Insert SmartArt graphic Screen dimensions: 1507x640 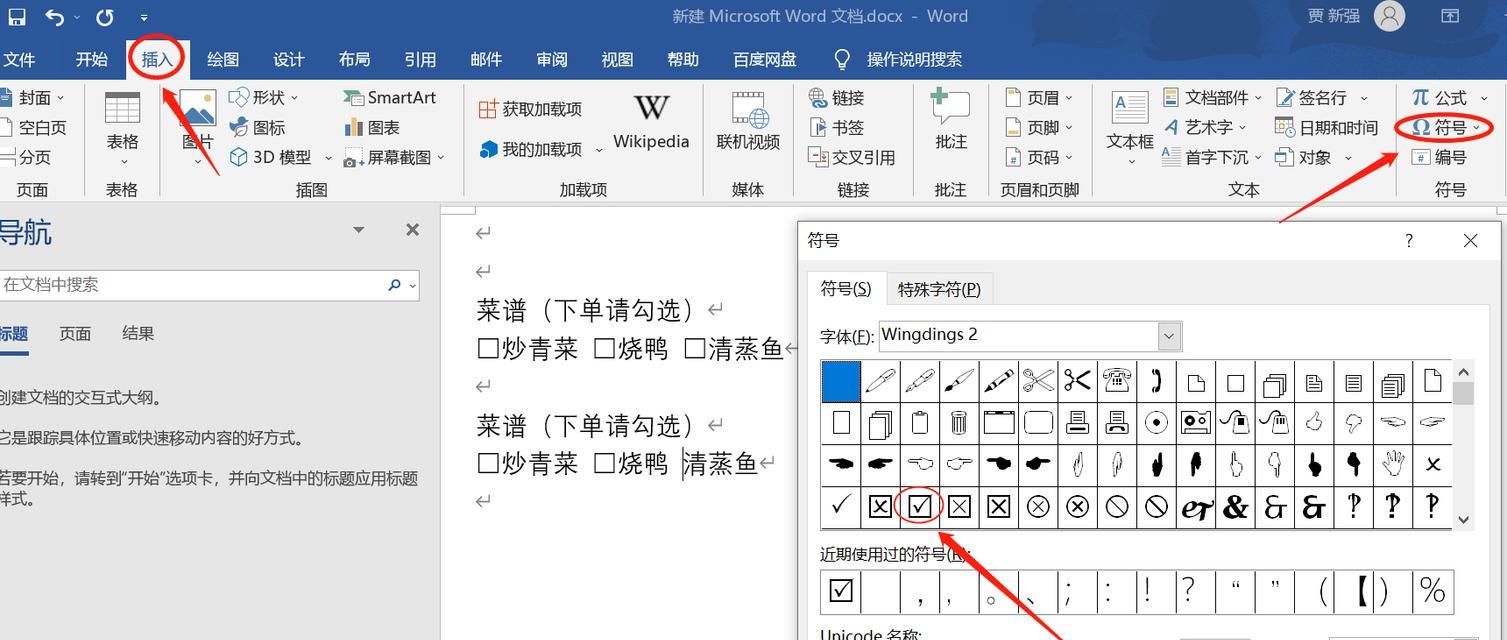click(390, 98)
